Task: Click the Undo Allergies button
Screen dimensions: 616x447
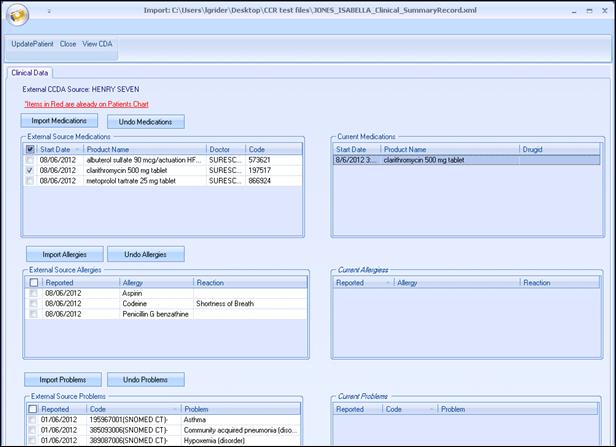Action: tap(146, 254)
